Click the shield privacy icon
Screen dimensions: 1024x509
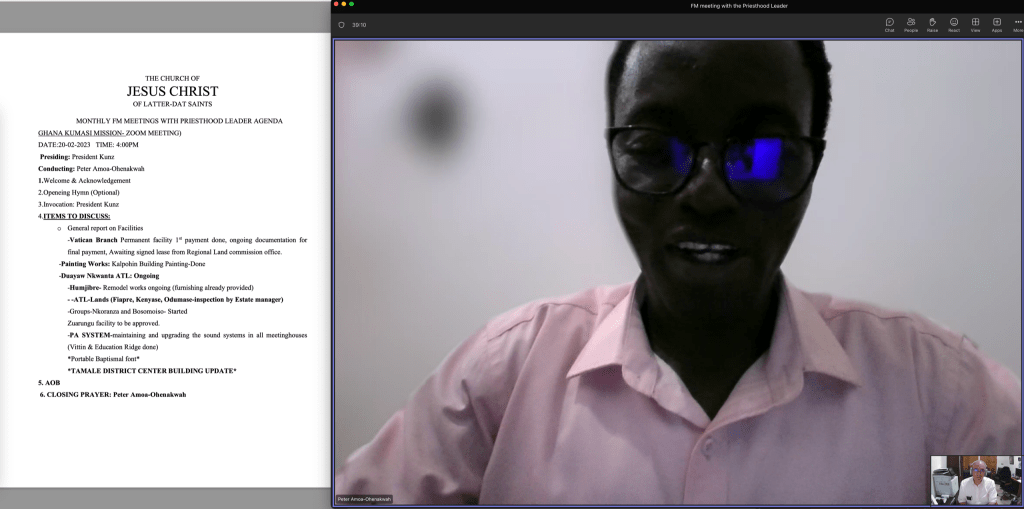click(x=342, y=25)
